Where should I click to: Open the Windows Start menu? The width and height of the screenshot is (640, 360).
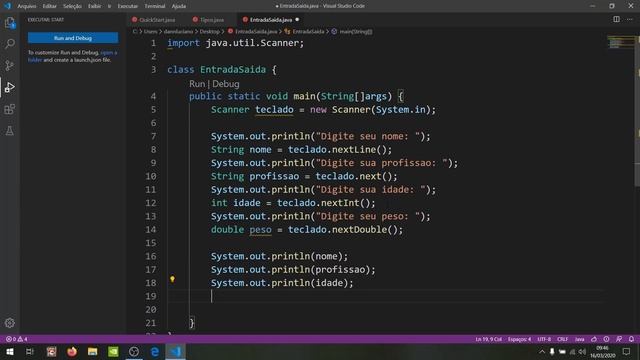click(x=10, y=351)
